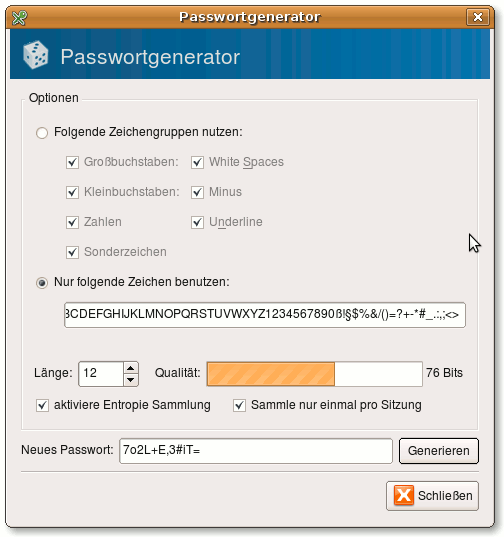Viewport: 504px width, 537px height.
Task: Uncheck 'Sammle nur einmal pro Sitzung'
Action: [x=239, y=405]
